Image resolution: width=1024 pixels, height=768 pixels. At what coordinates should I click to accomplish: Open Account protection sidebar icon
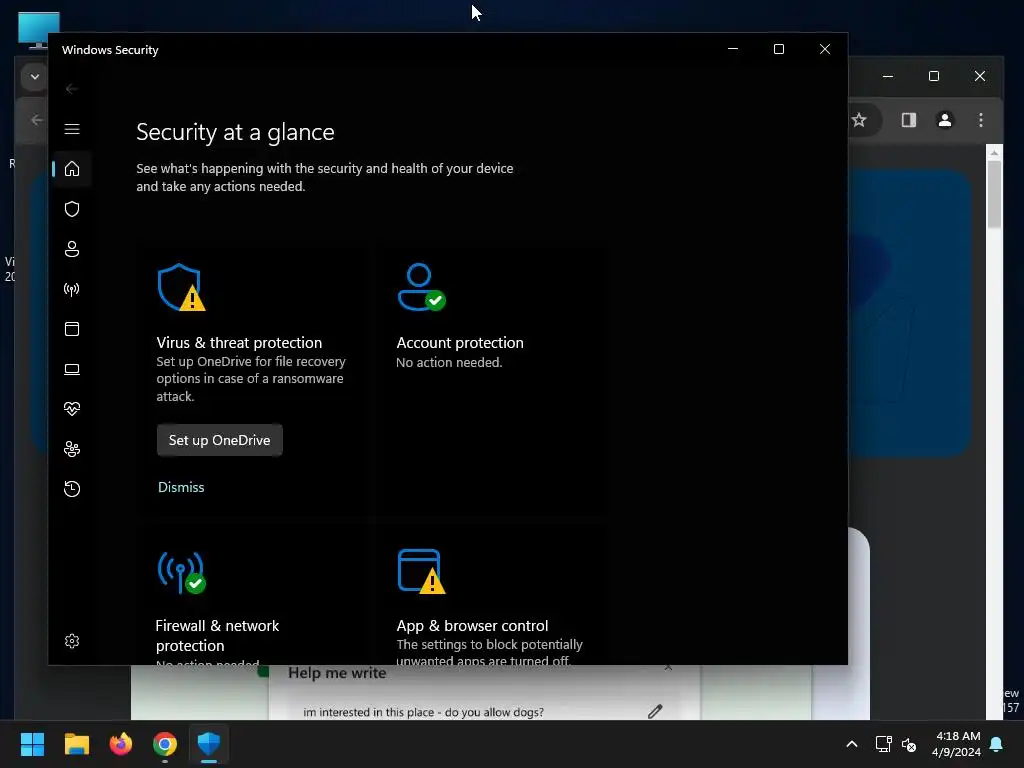(72, 249)
